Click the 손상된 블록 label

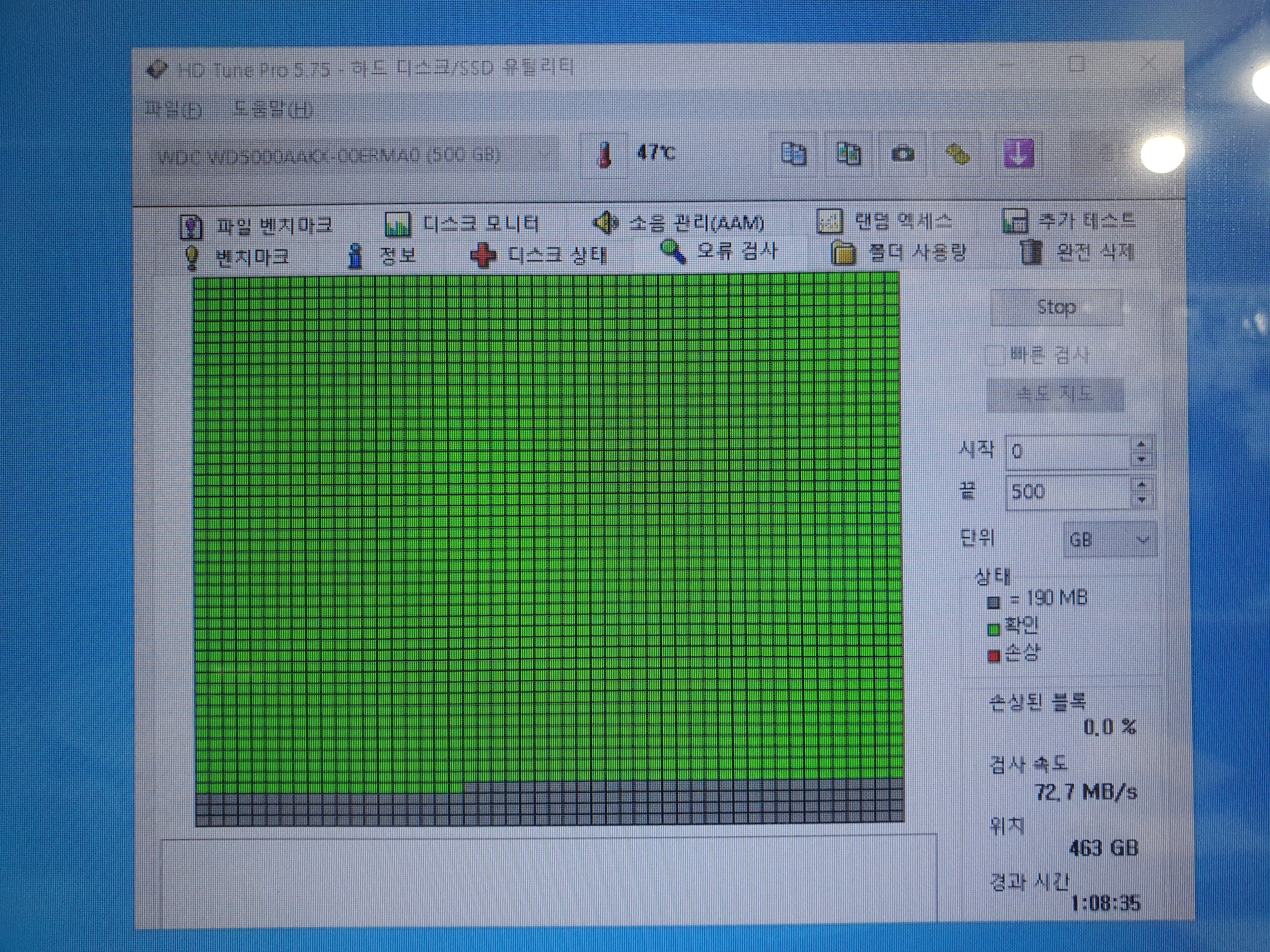click(1037, 701)
